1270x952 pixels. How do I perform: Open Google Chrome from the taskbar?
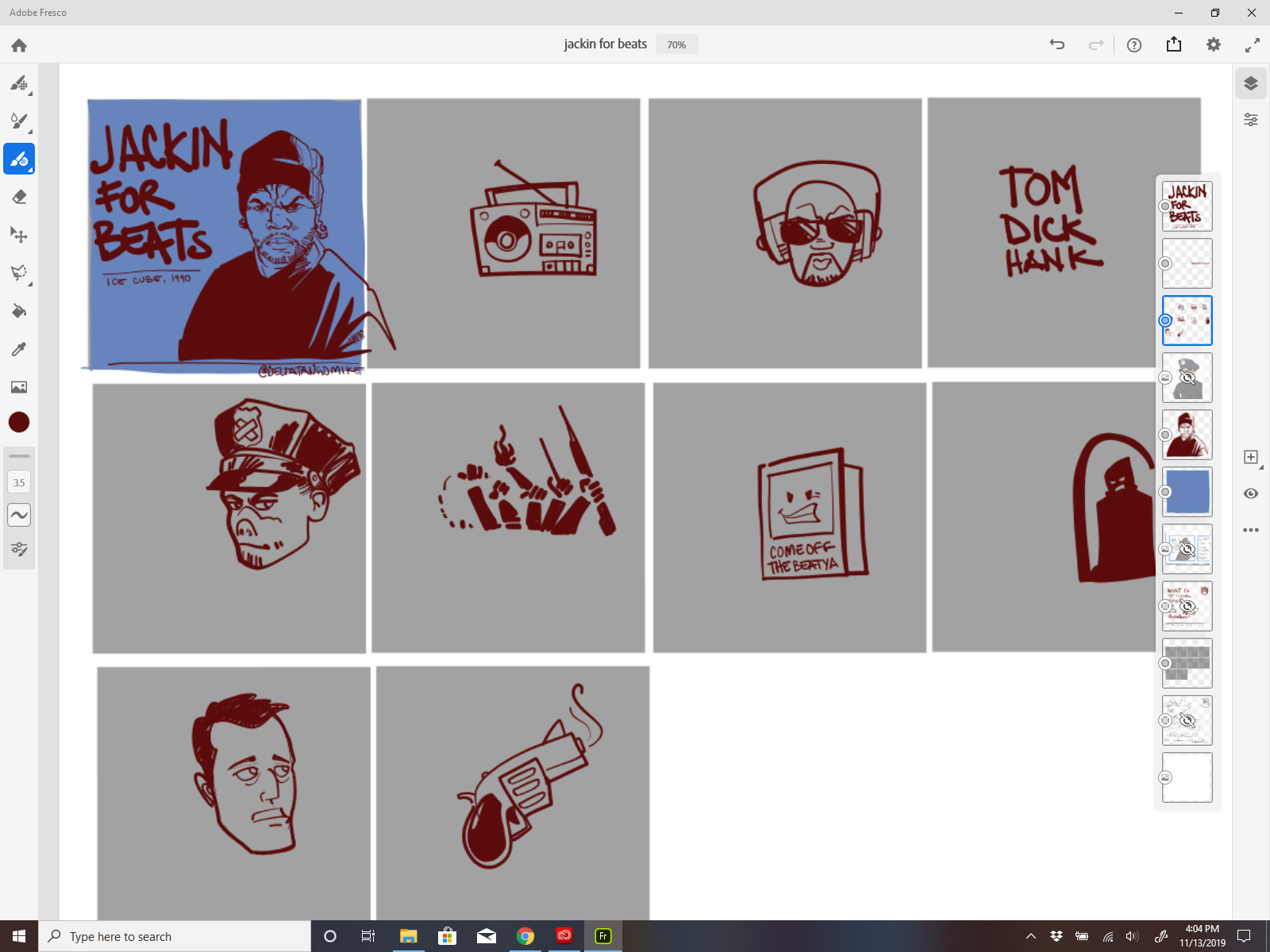[x=525, y=936]
